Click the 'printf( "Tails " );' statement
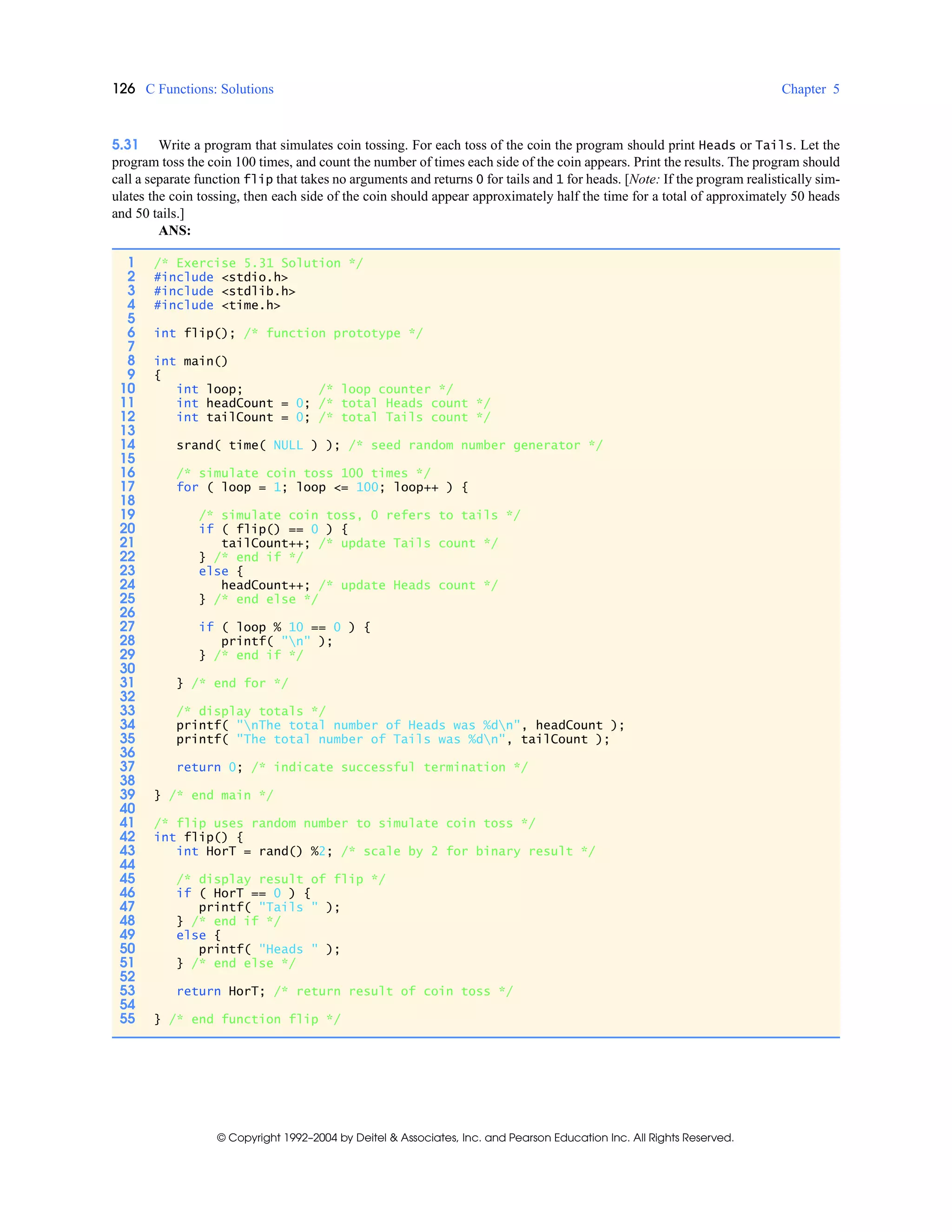Screen dimensions: 952x1232 pyautogui.click(x=269, y=907)
